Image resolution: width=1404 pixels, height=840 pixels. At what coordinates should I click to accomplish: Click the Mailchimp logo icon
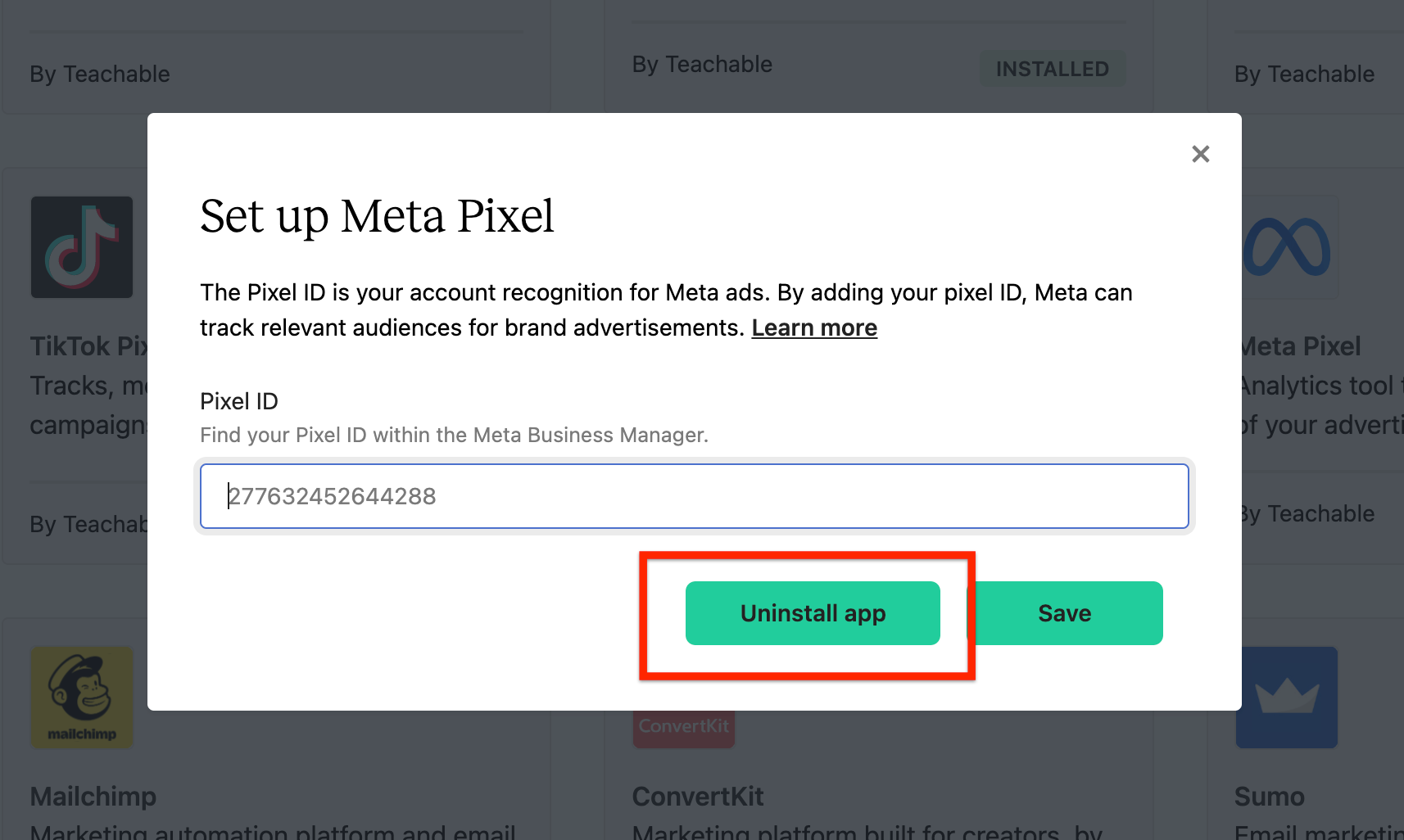(x=82, y=697)
